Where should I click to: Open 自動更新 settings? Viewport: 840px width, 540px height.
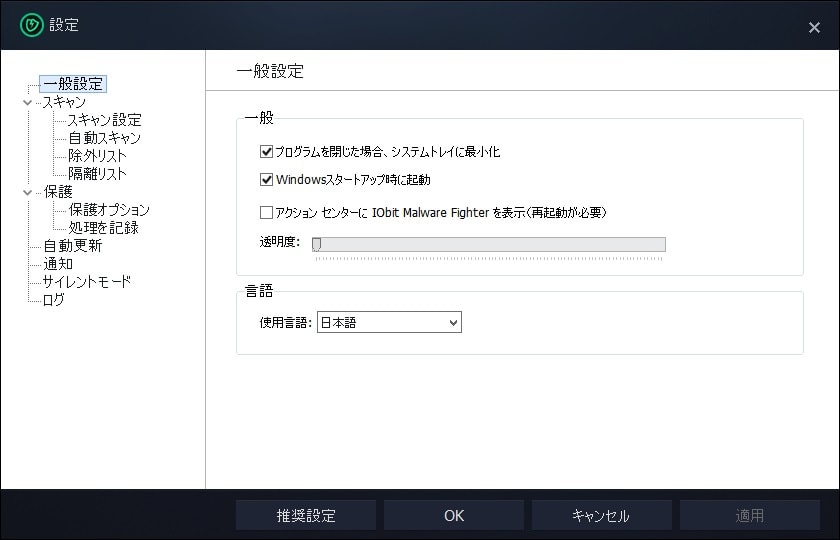pos(72,246)
